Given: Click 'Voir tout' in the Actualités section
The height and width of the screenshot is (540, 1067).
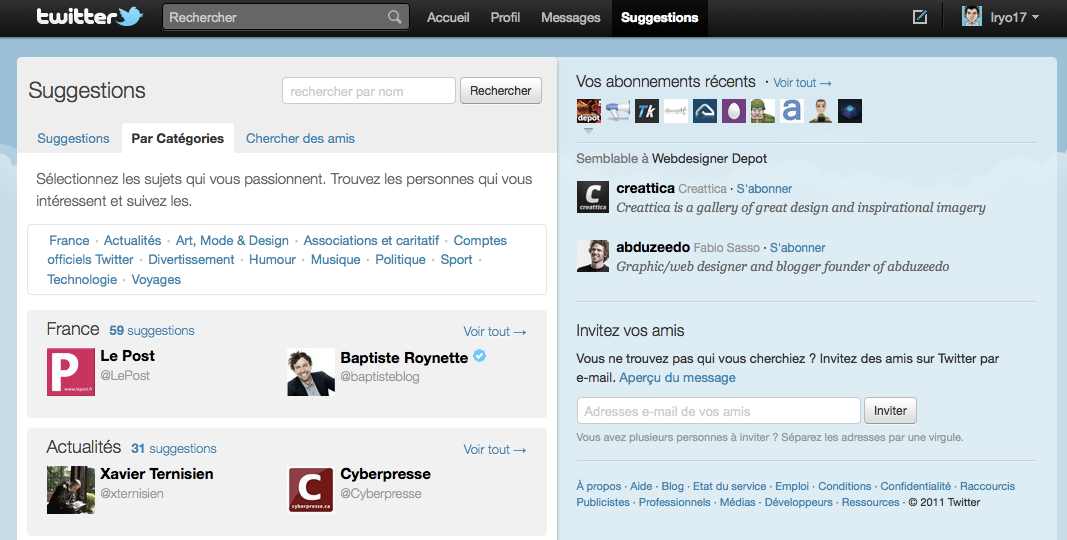Looking at the screenshot, I should point(495,450).
